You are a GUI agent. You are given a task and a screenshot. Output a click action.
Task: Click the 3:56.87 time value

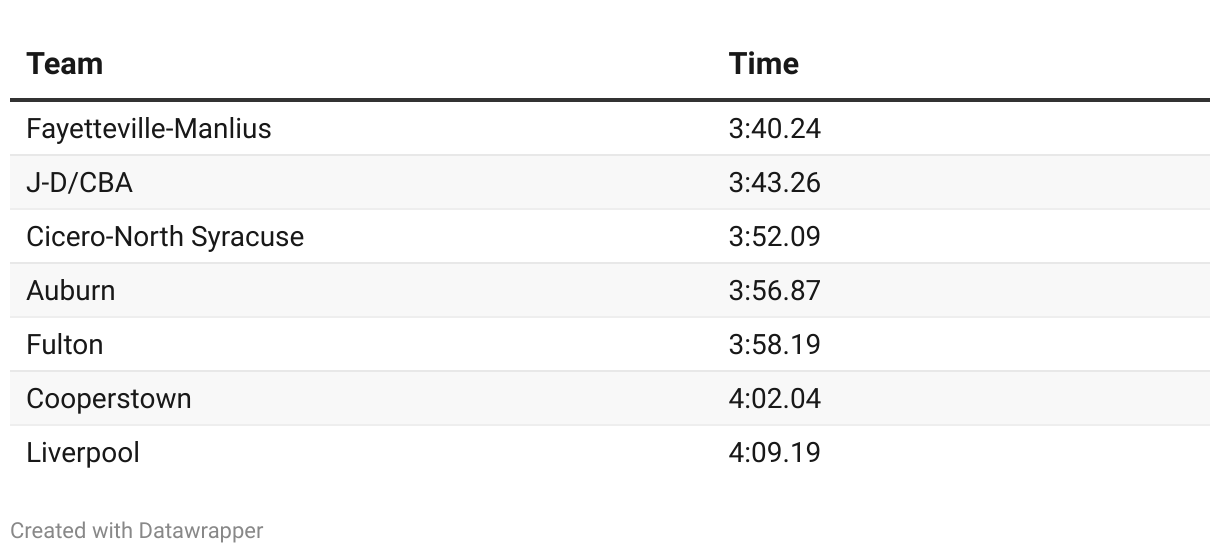[775, 291]
